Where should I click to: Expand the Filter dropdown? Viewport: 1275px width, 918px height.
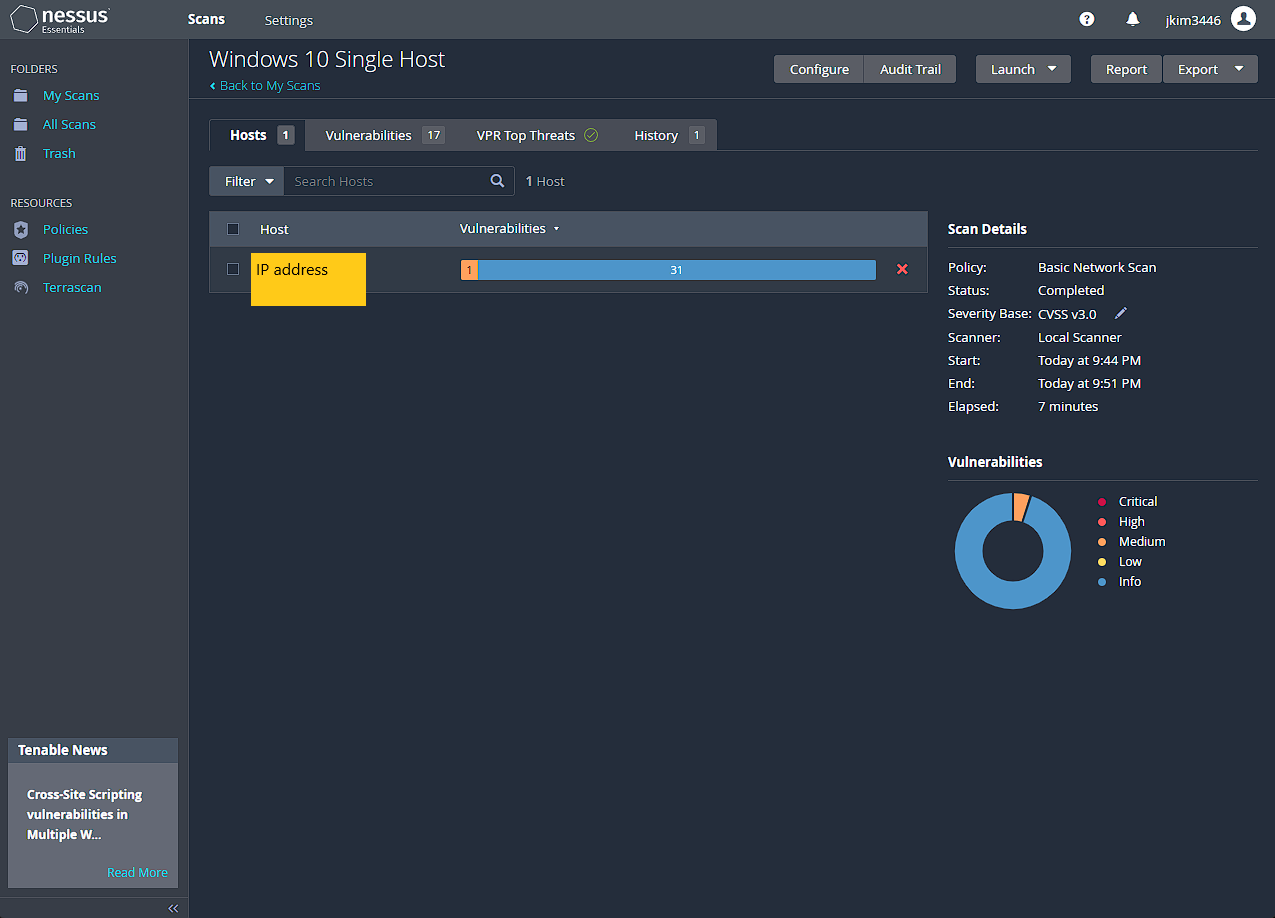(246, 181)
